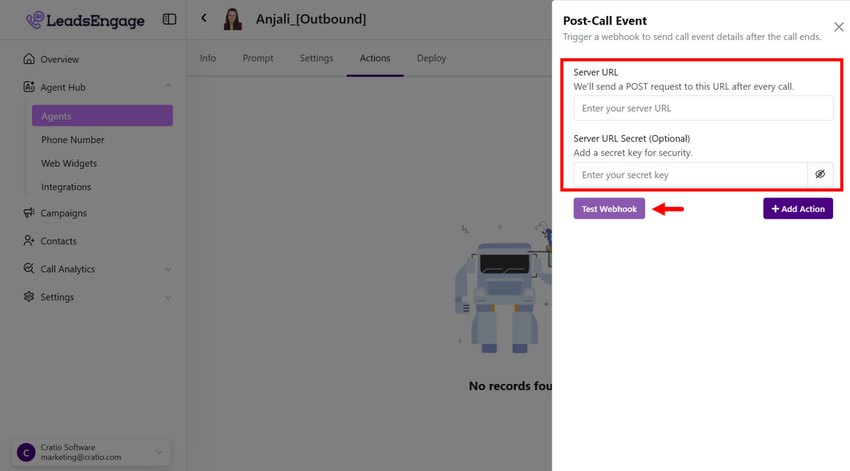This screenshot has height=471, width=850.
Task: Open the Cratio Software account dropdown
Action: click(158, 452)
